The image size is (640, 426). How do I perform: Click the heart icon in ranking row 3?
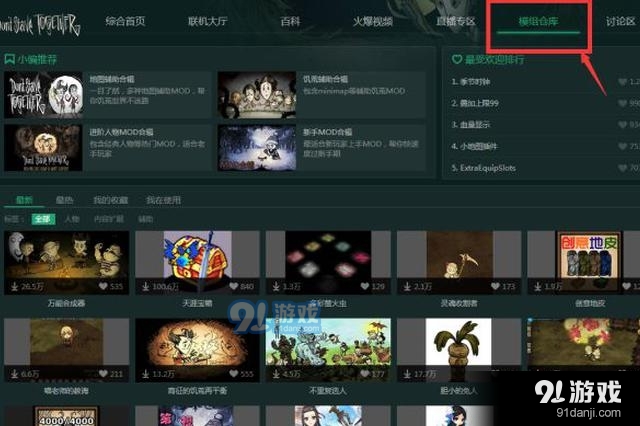[x=622, y=124]
